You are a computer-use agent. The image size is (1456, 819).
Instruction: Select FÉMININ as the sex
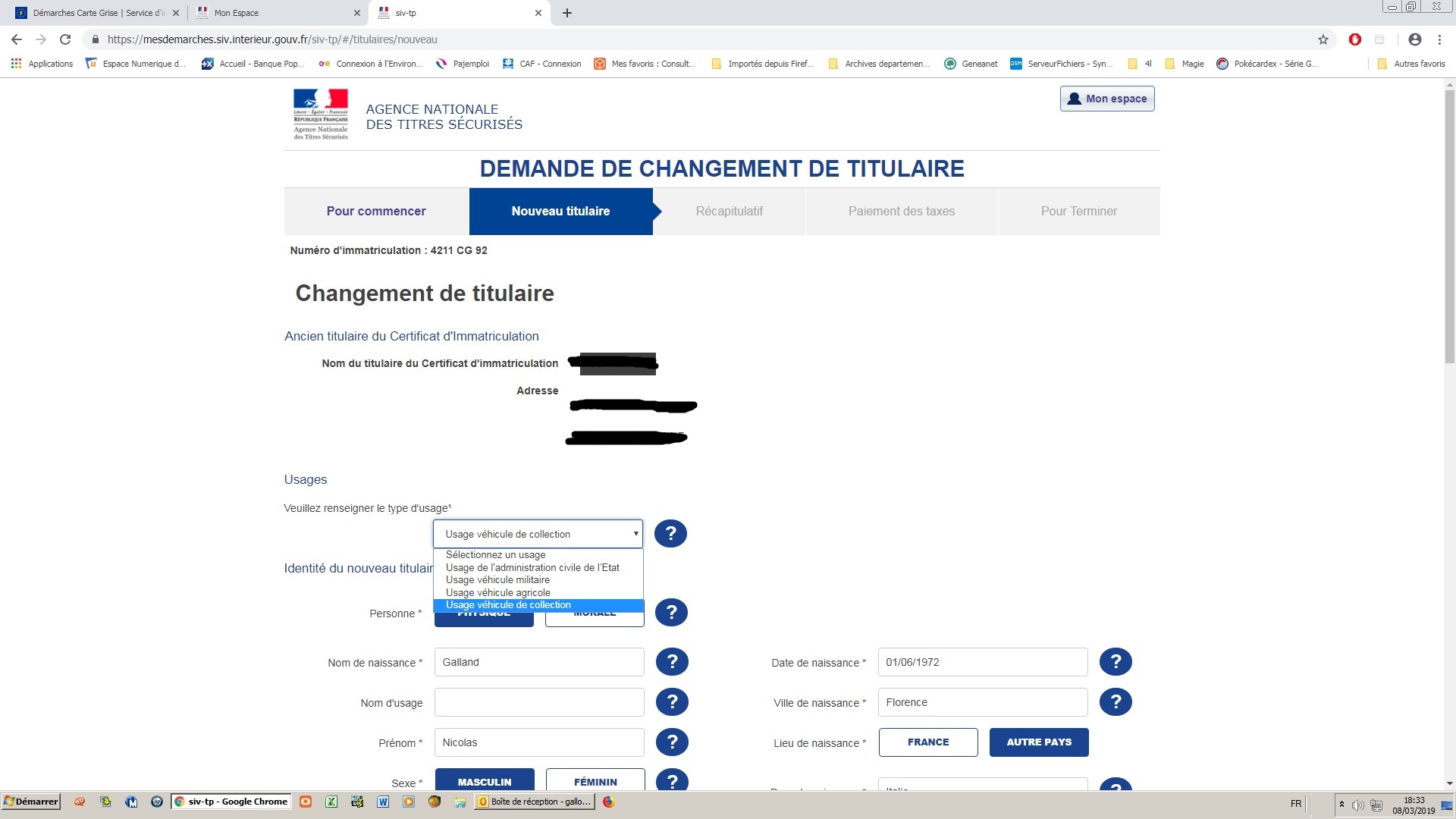tap(595, 781)
